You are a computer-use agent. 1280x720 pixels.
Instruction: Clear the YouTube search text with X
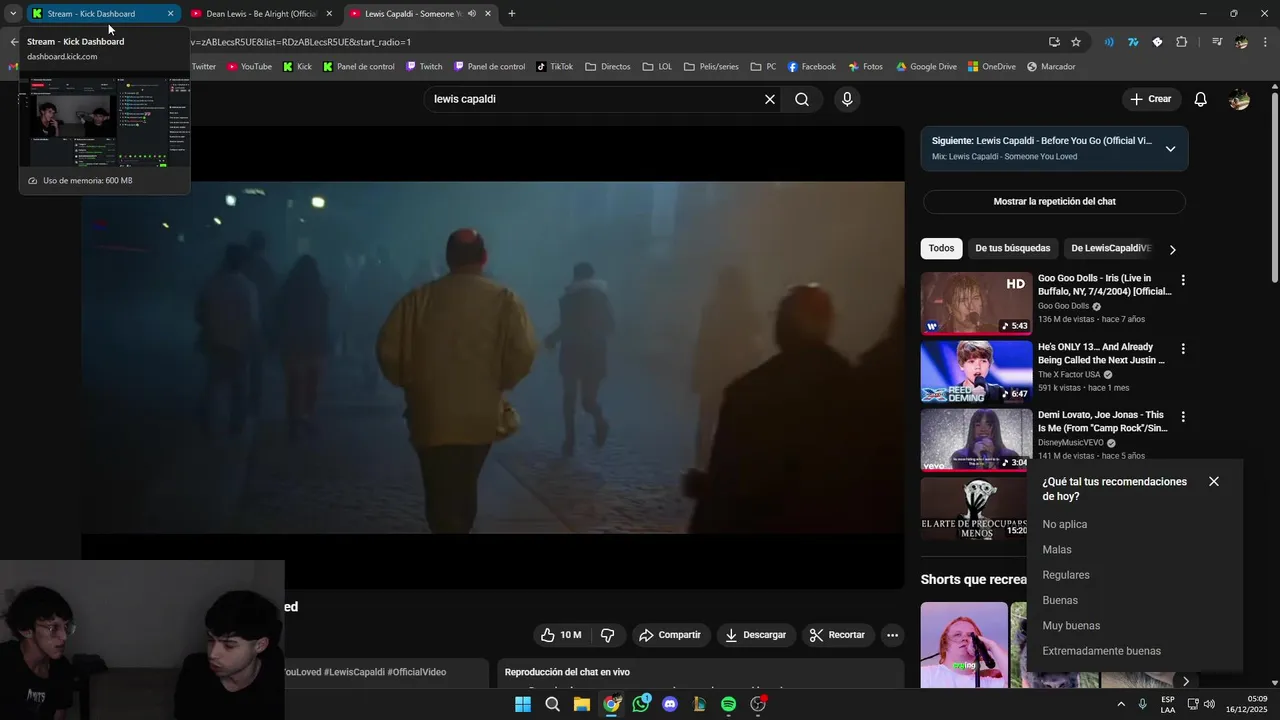770,99
